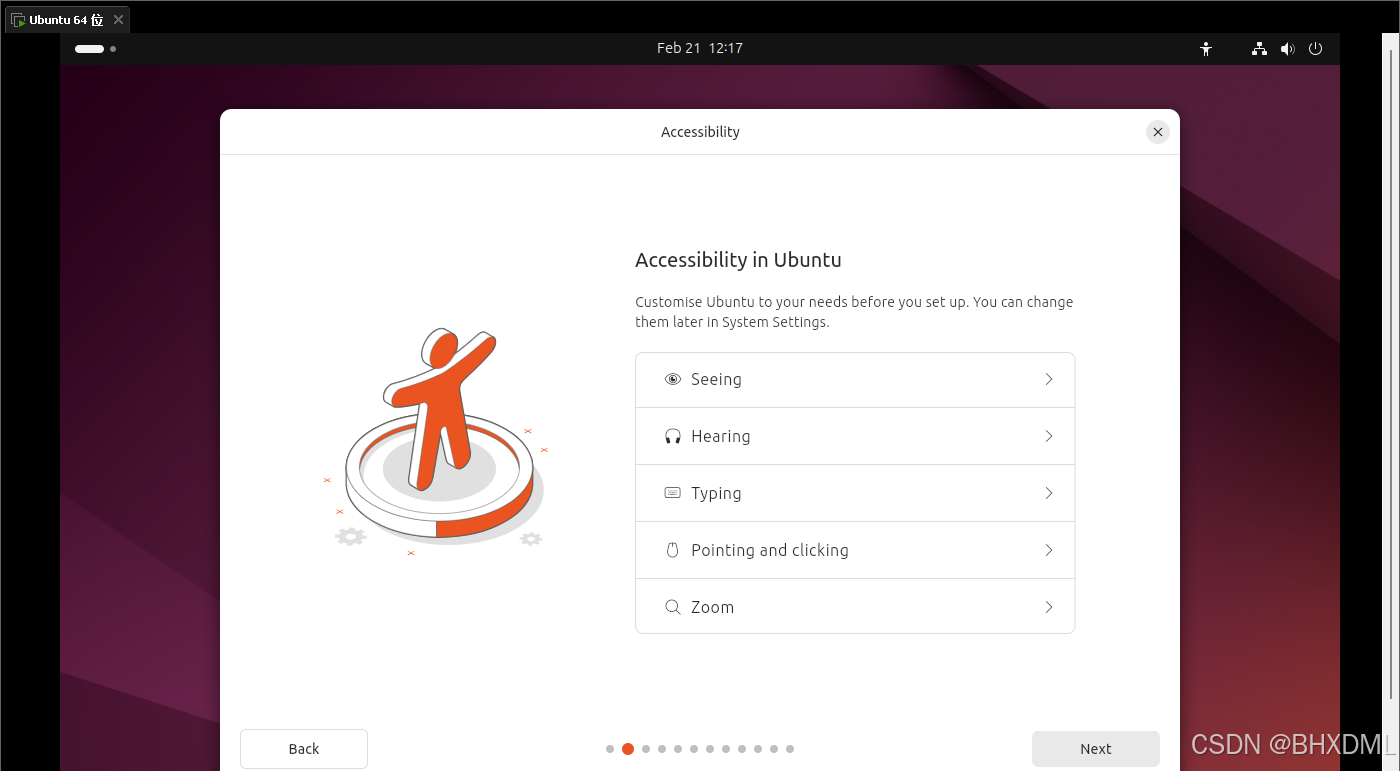Expand the Seeing row chevron
Viewport: 1400px width, 771px height.
(1049, 379)
